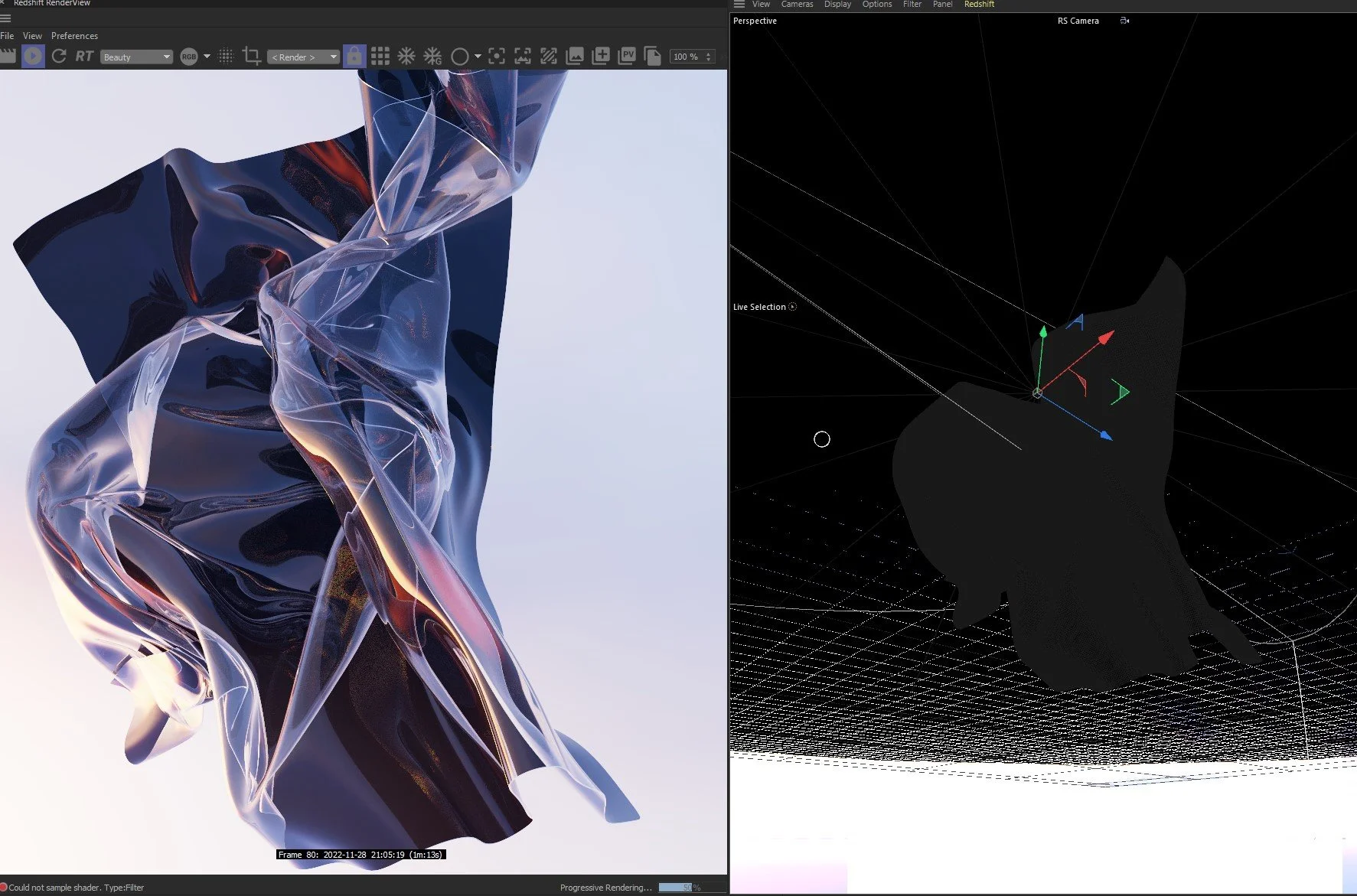The image size is (1357, 896).
Task: Open the < Render > camera dropdown
Action: (303, 57)
